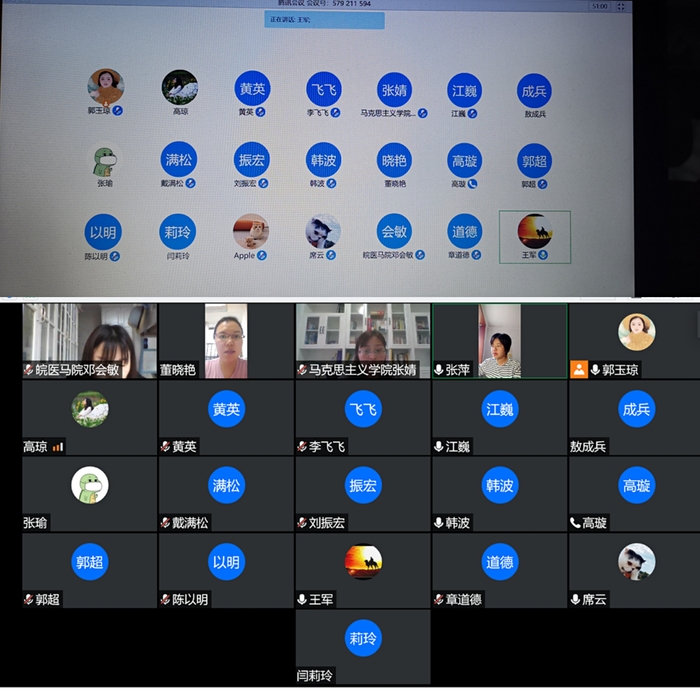Click the microphone icon next to 张萍
Viewport: 700px width, 700px height.
click(439, 370)
